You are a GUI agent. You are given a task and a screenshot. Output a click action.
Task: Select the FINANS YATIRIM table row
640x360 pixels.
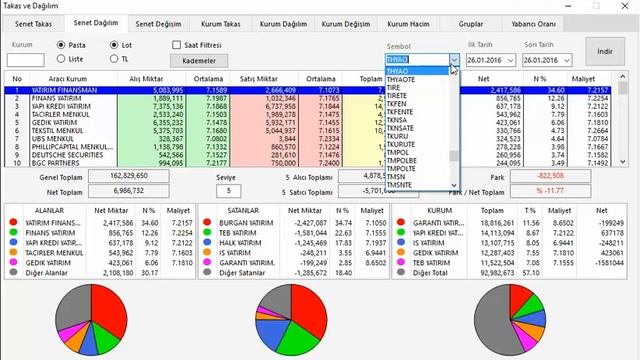(308, 98)
